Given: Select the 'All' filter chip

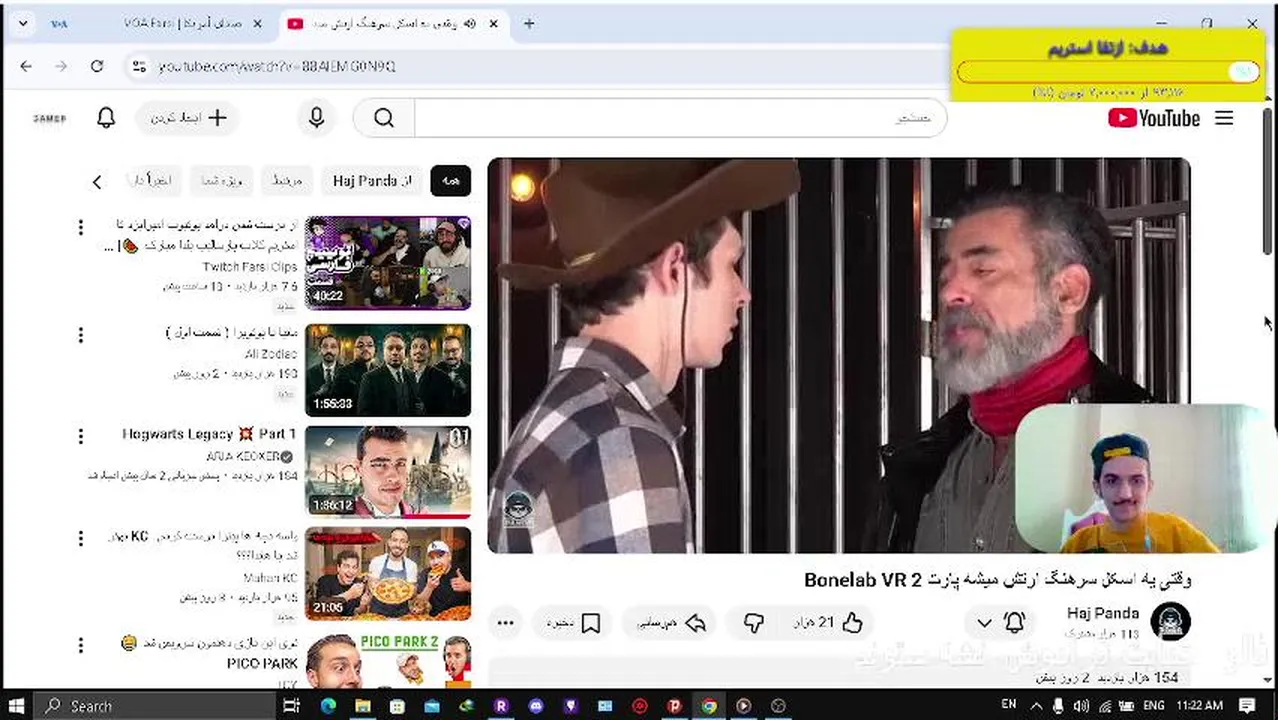Looking at the screenshot, I should [450, 181].
